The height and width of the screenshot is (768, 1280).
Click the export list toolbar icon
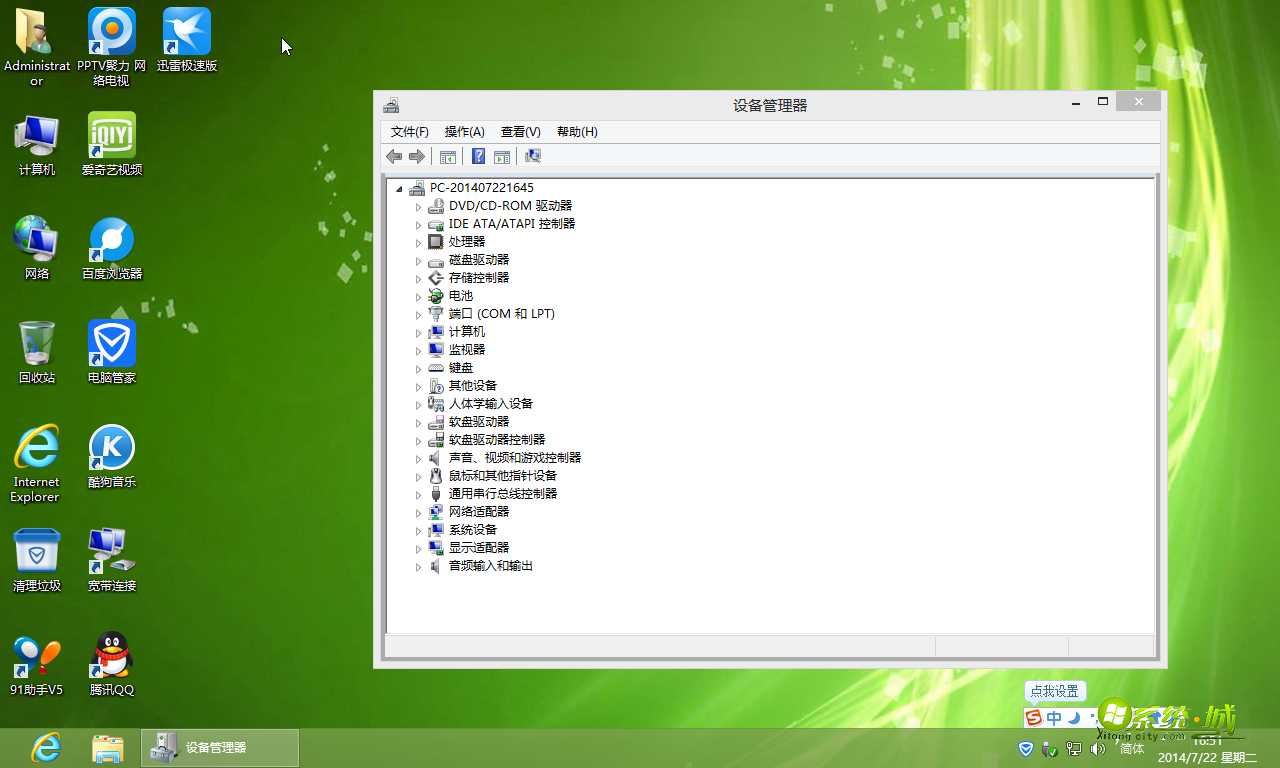pos(501,156)
